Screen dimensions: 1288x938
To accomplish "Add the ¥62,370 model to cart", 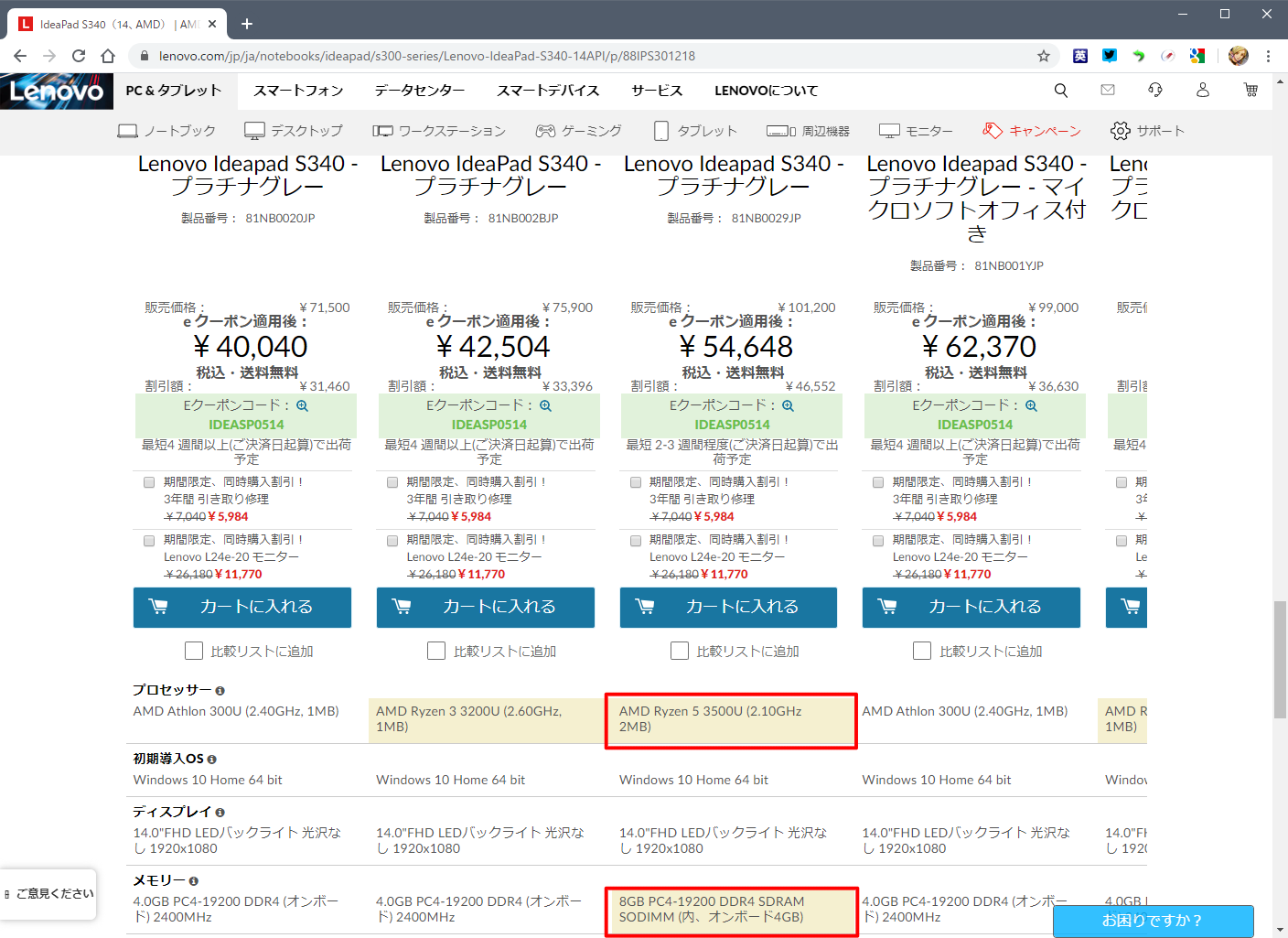I will [971, 608].
